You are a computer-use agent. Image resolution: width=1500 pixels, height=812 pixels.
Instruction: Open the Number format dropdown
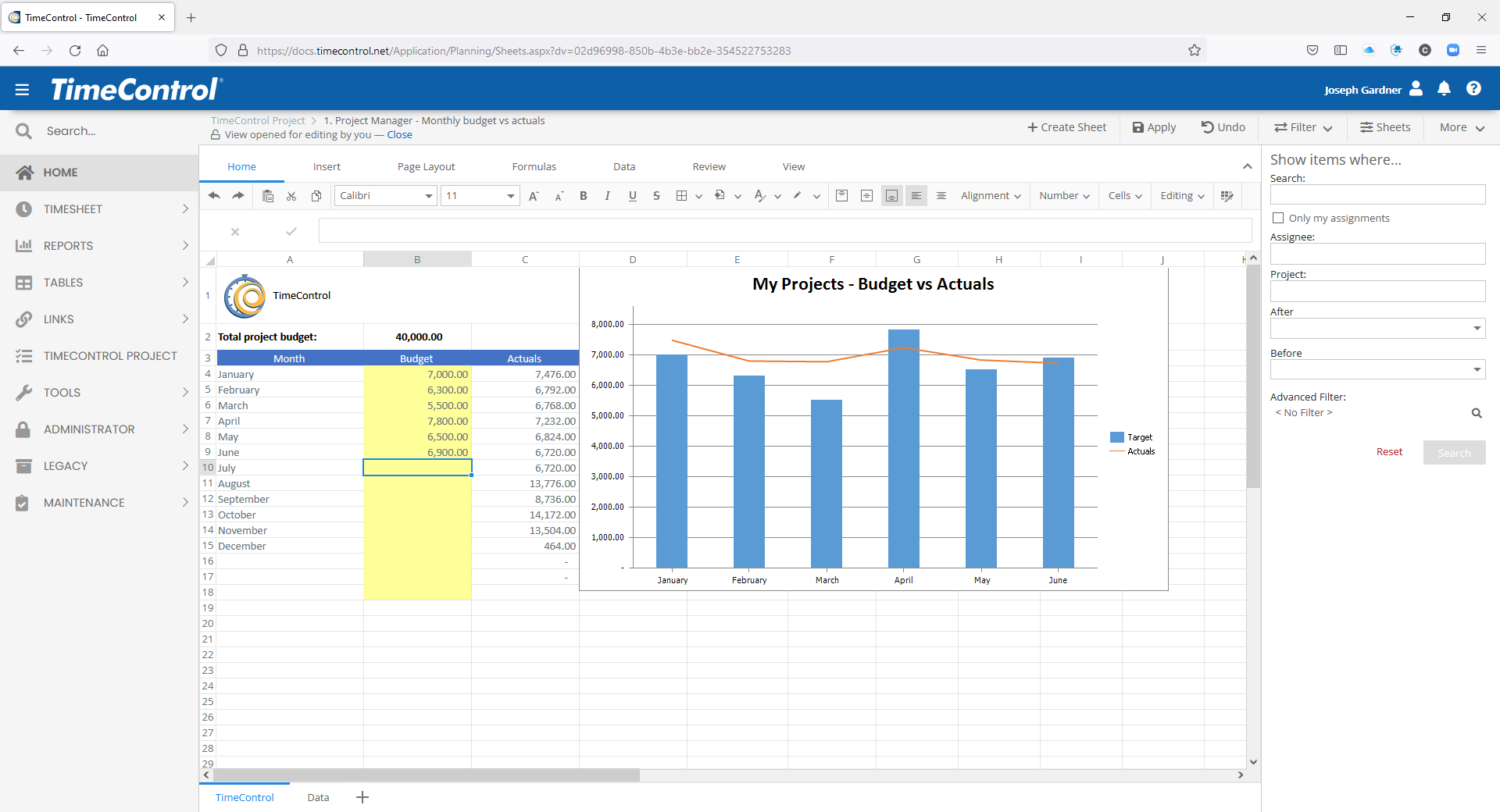[1064, 196]
